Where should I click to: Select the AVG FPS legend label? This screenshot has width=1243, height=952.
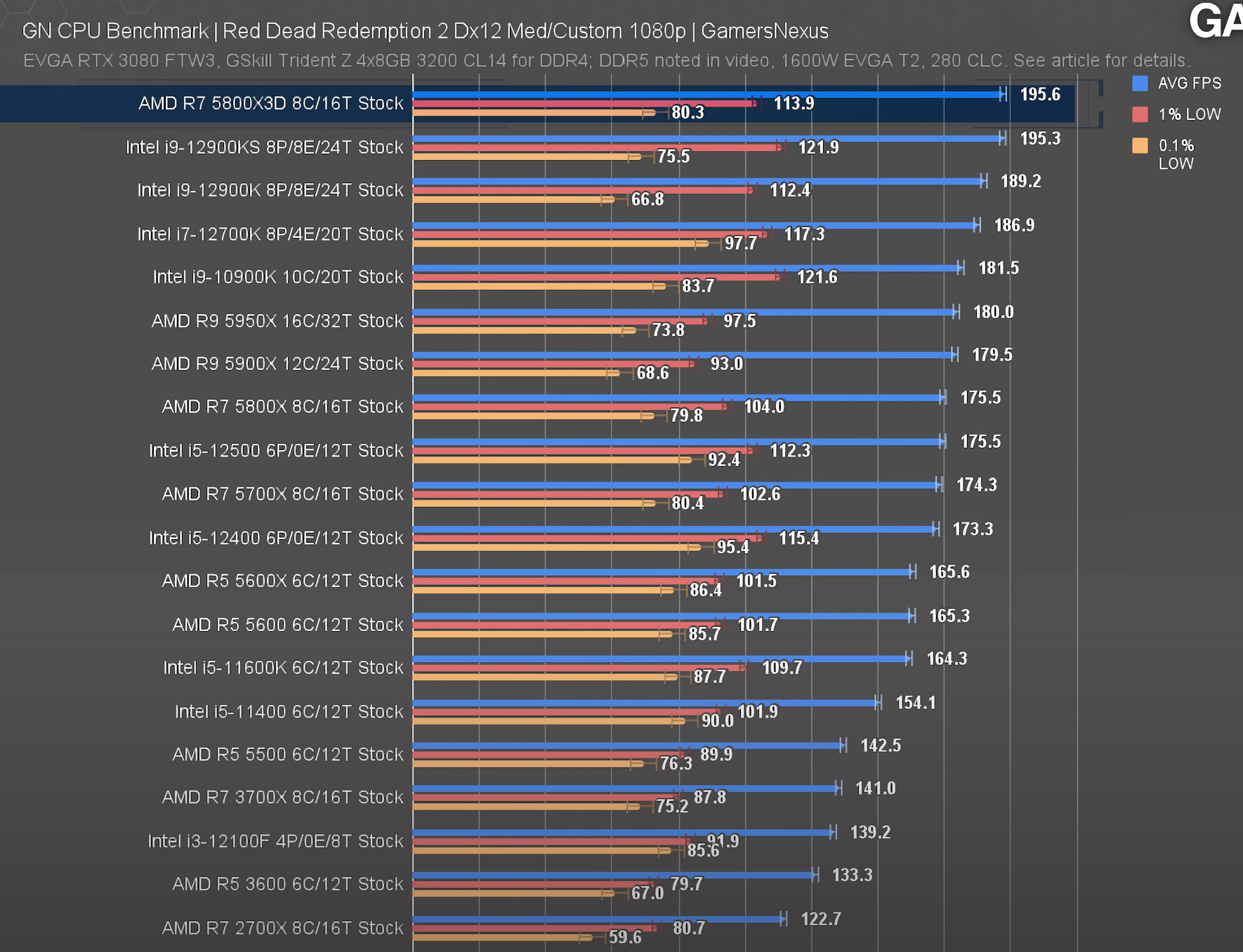[x=1190, y=84]
